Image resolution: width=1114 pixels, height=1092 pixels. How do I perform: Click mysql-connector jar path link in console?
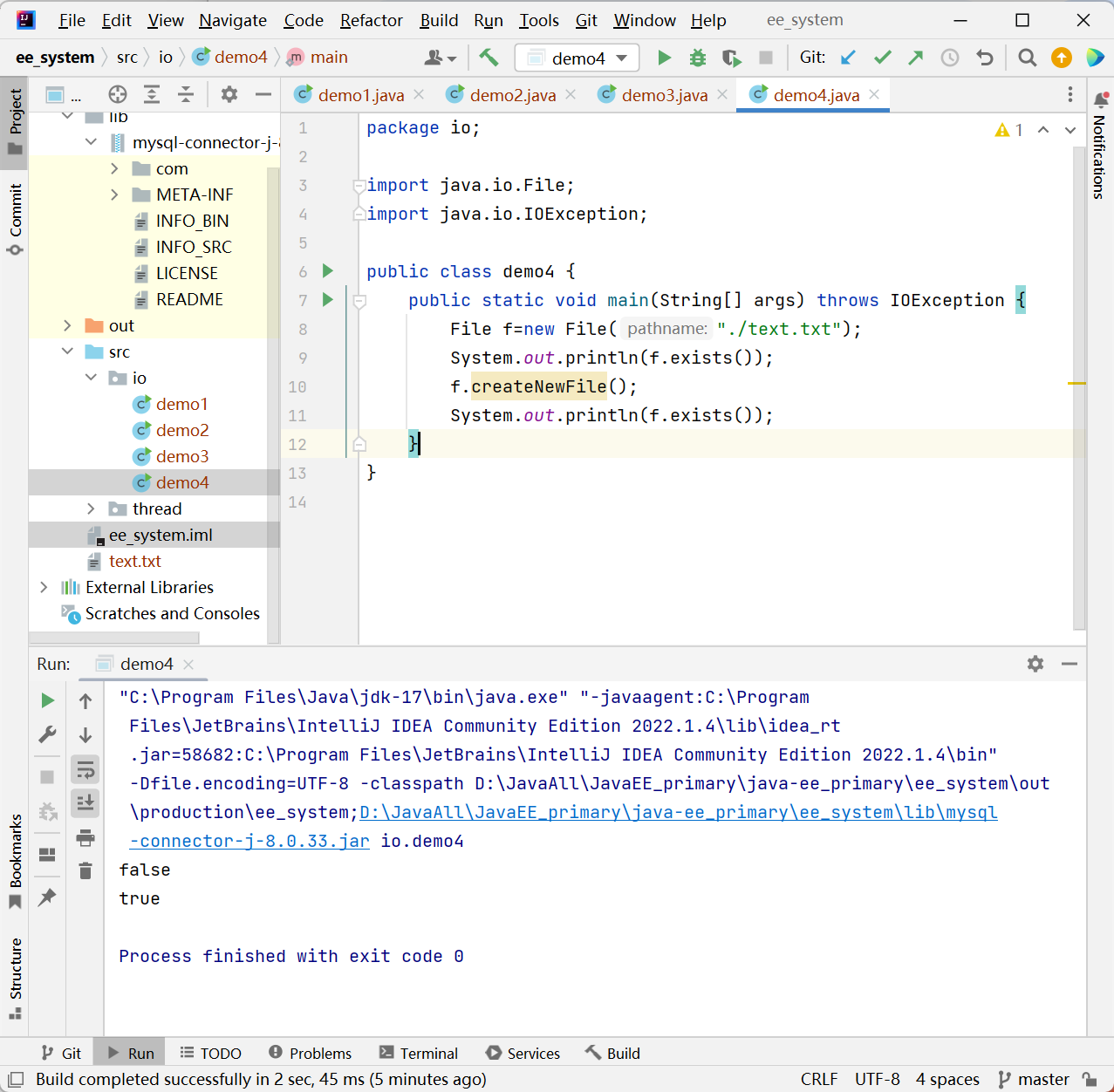point(679,812)
